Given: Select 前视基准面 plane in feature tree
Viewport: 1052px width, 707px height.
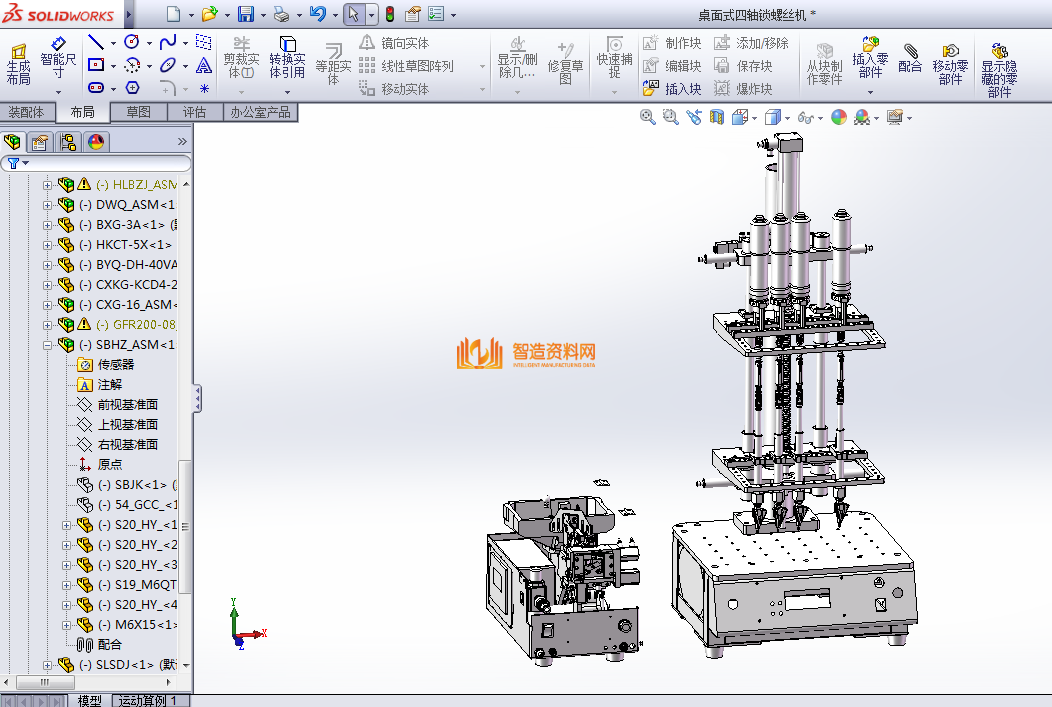Looking at the screenshot, I should click(127, 405).
